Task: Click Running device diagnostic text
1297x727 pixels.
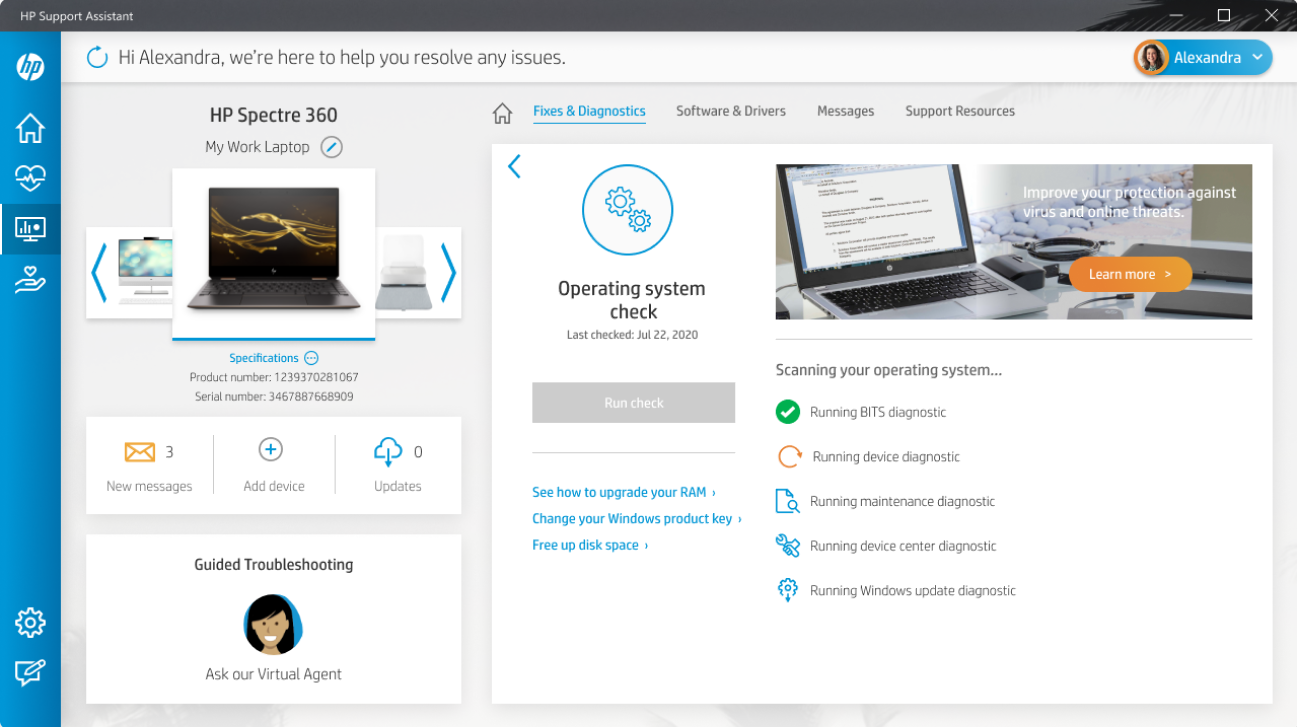Action: (x=886, y=457)
